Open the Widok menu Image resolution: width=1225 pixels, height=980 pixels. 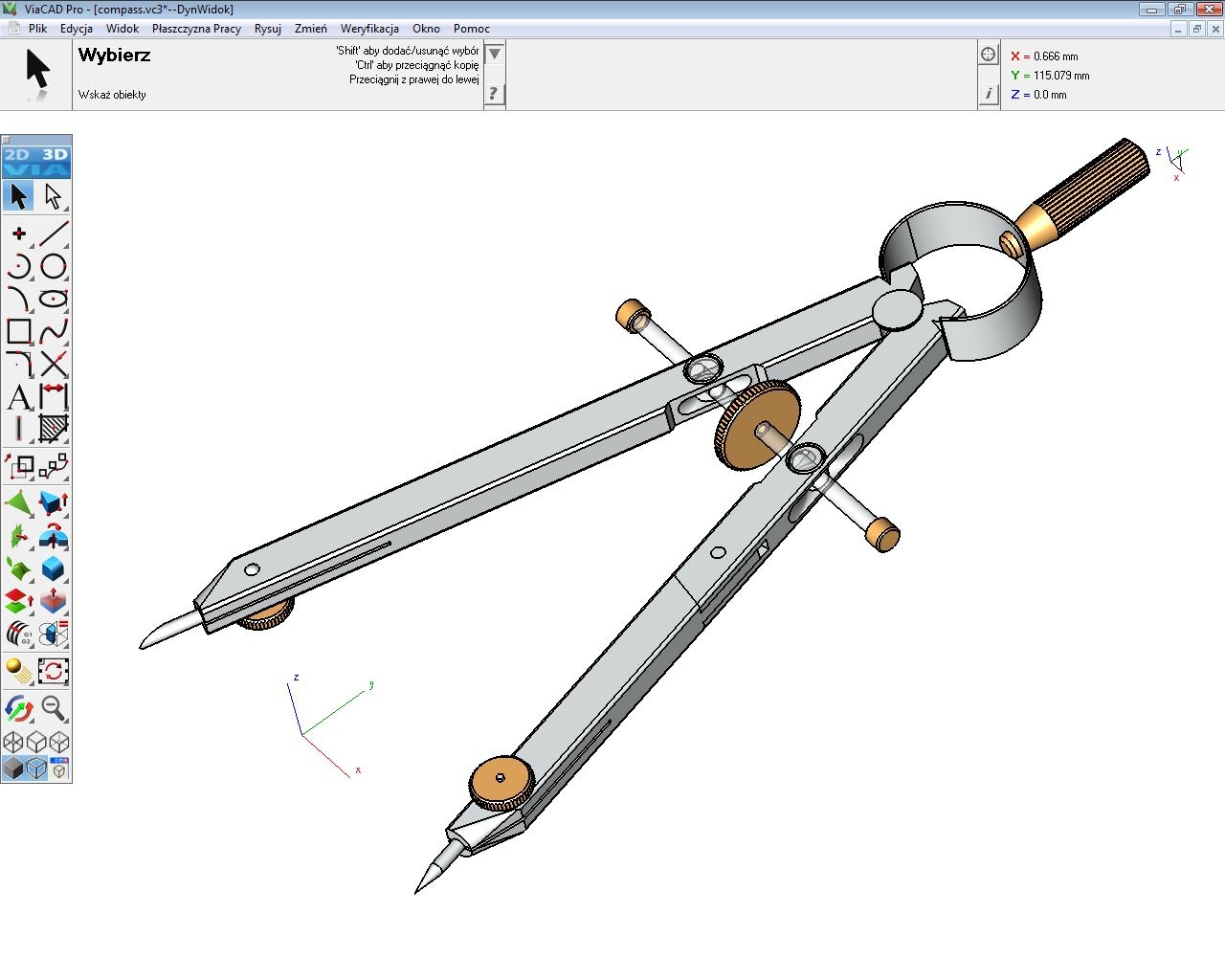(122, 29)
